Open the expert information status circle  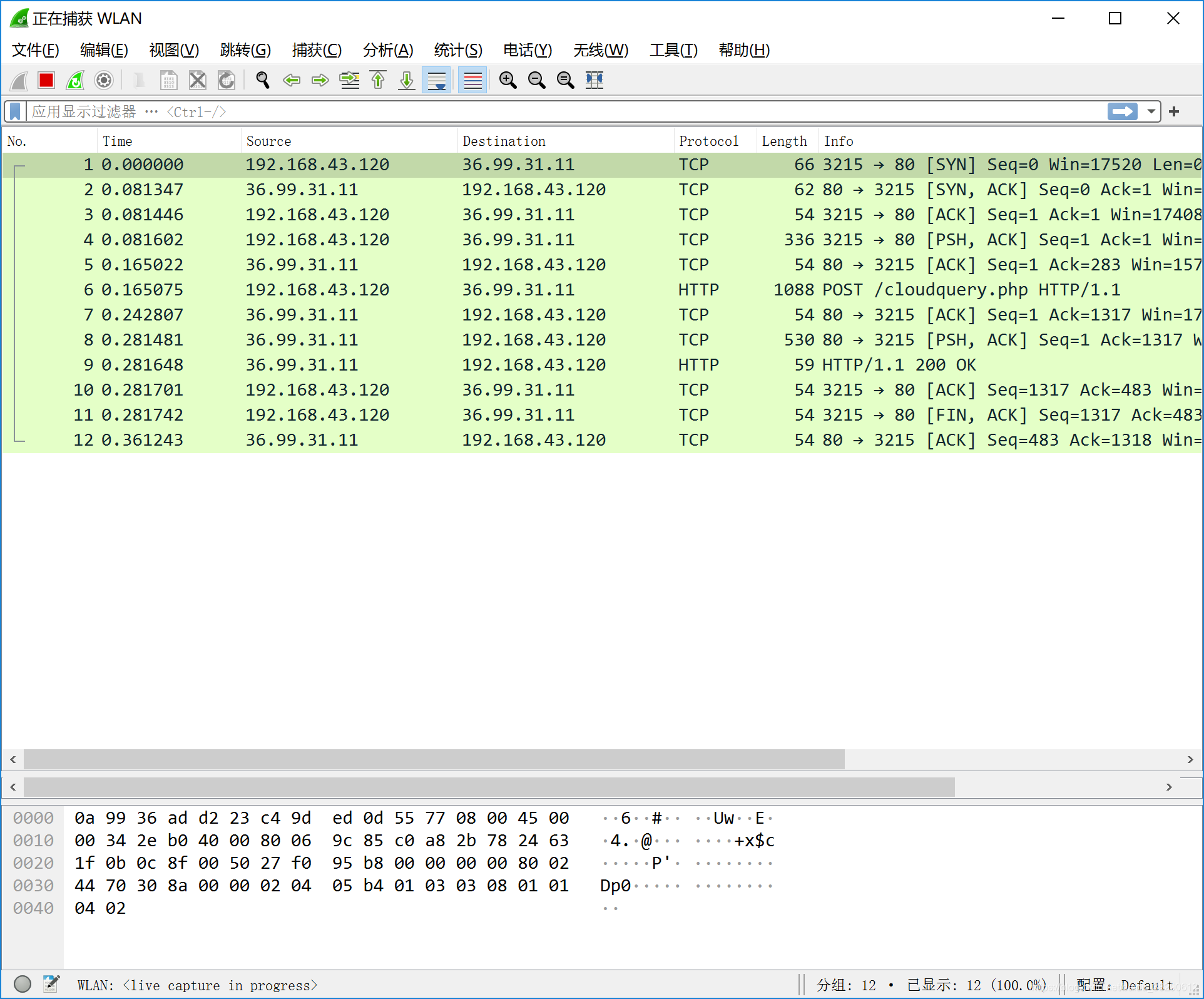click(23, 985)
